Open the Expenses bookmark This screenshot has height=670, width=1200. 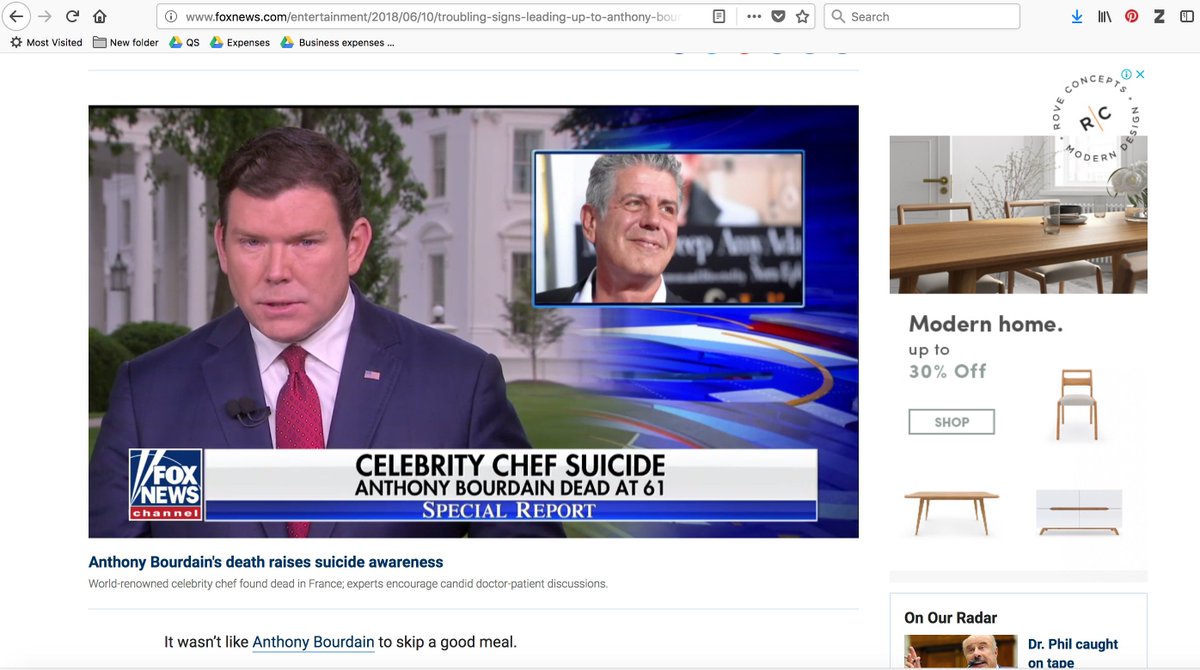[x=240, y=43]
